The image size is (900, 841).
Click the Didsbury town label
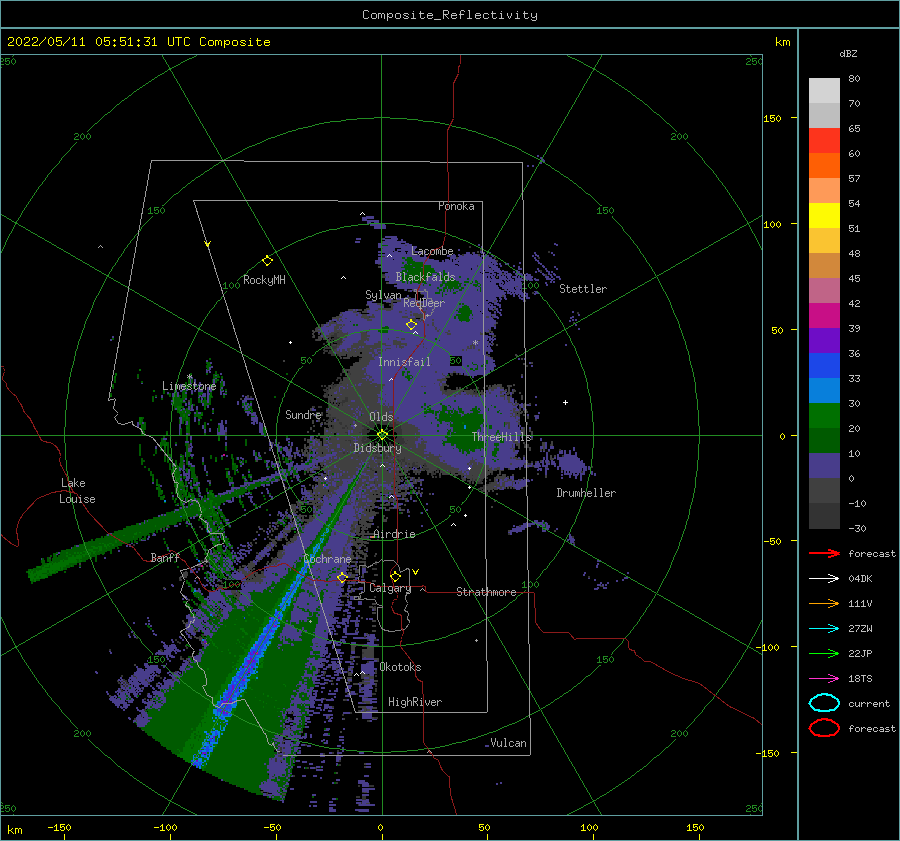(x=377, y=448)
